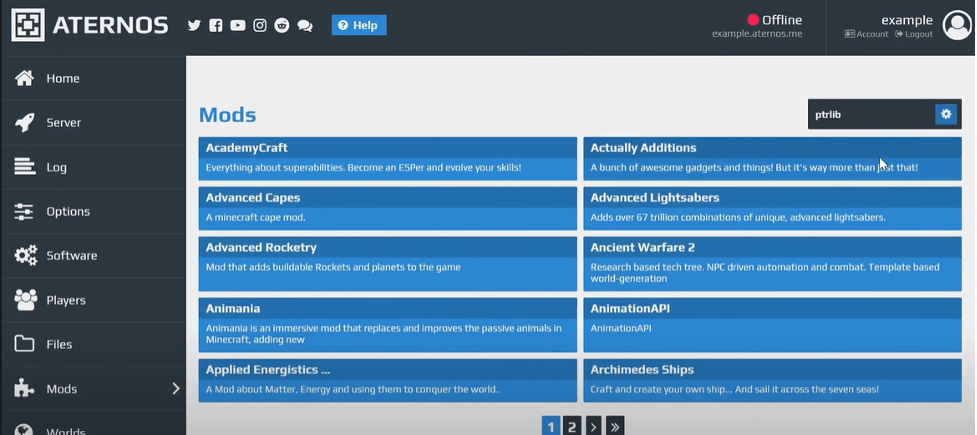Open the Ancient Warfare 2 mod

click(772, 264)
